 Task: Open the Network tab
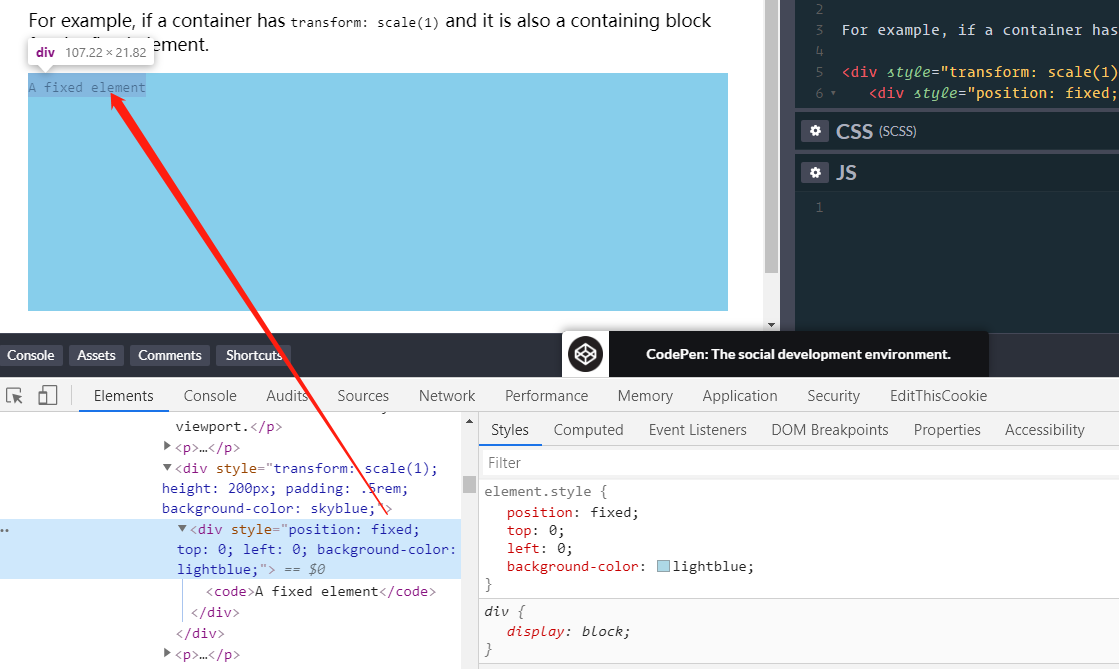tap(447, 396)
